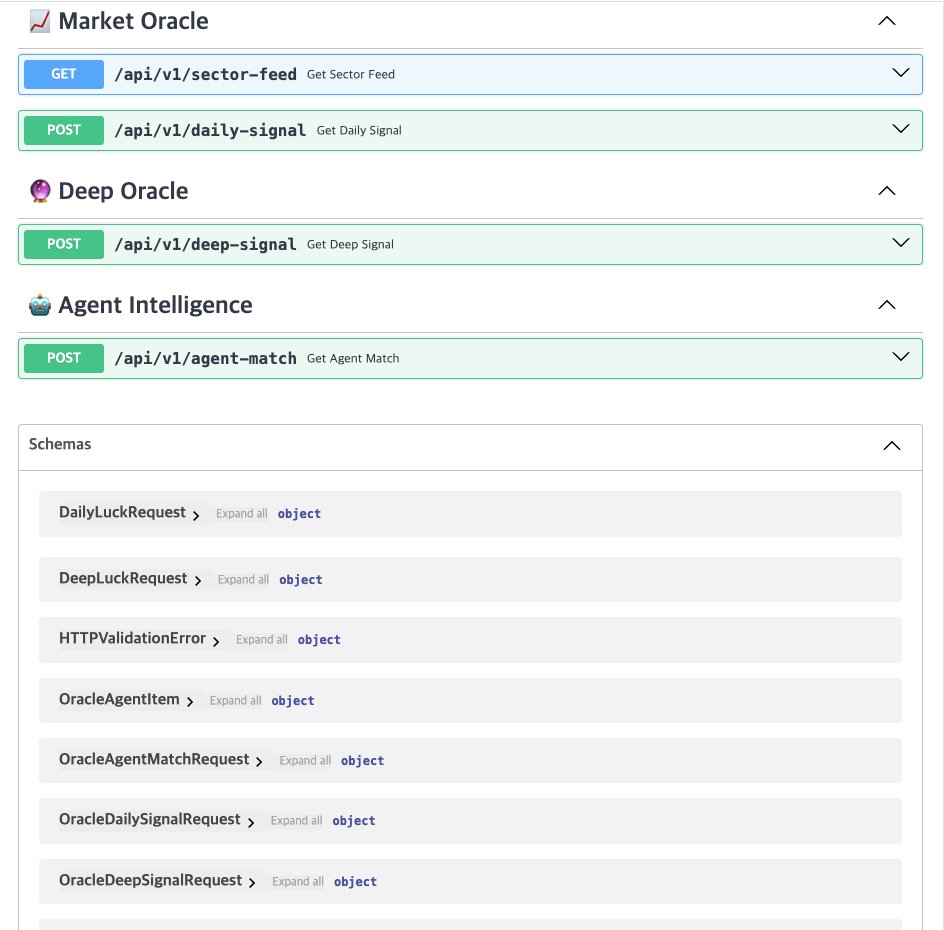Click the Deep Oracle heading
This screenshot has height=930, width=944.
[123, 191]
